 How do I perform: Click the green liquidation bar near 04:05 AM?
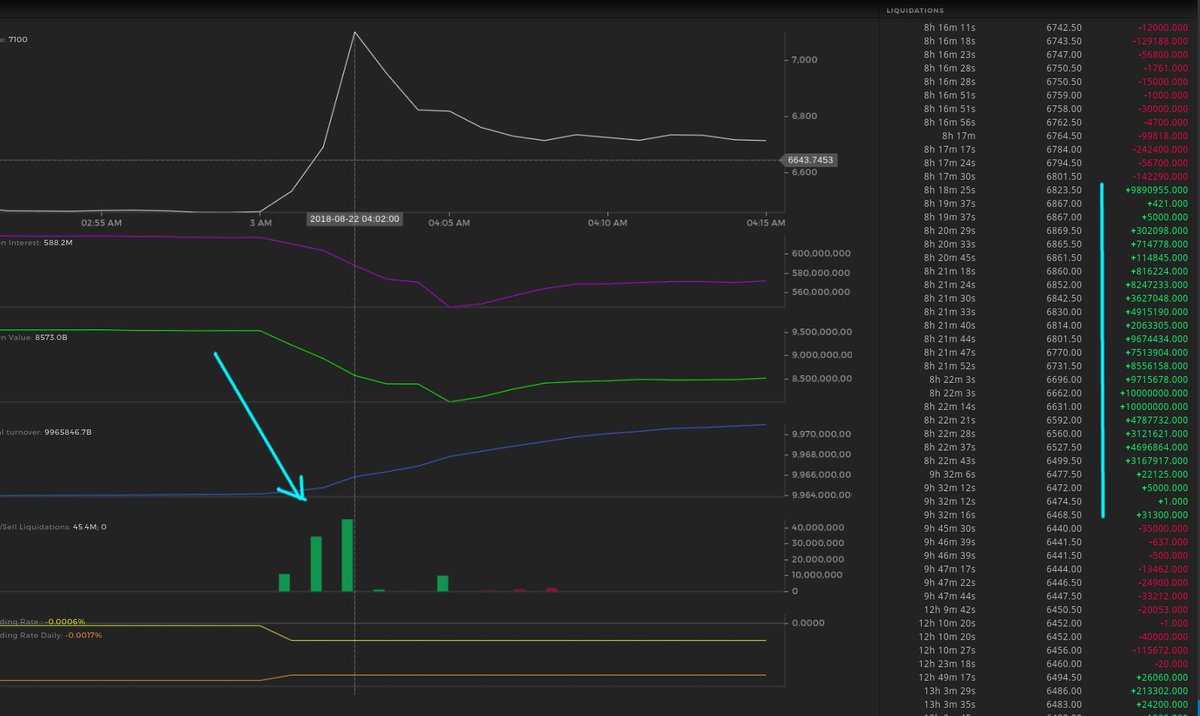(442, 583)
